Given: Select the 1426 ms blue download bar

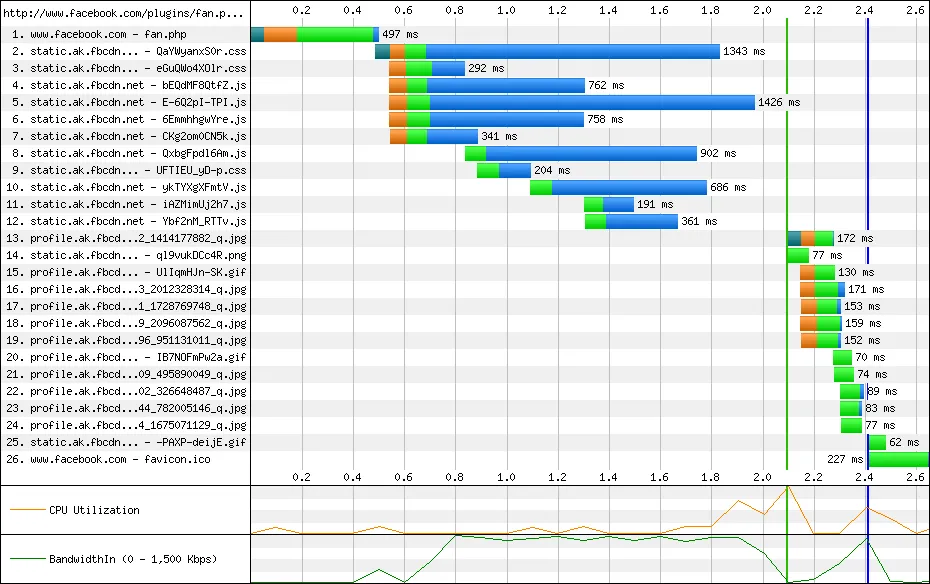Looking at the screenshot, I should click(x=592, y=102).
